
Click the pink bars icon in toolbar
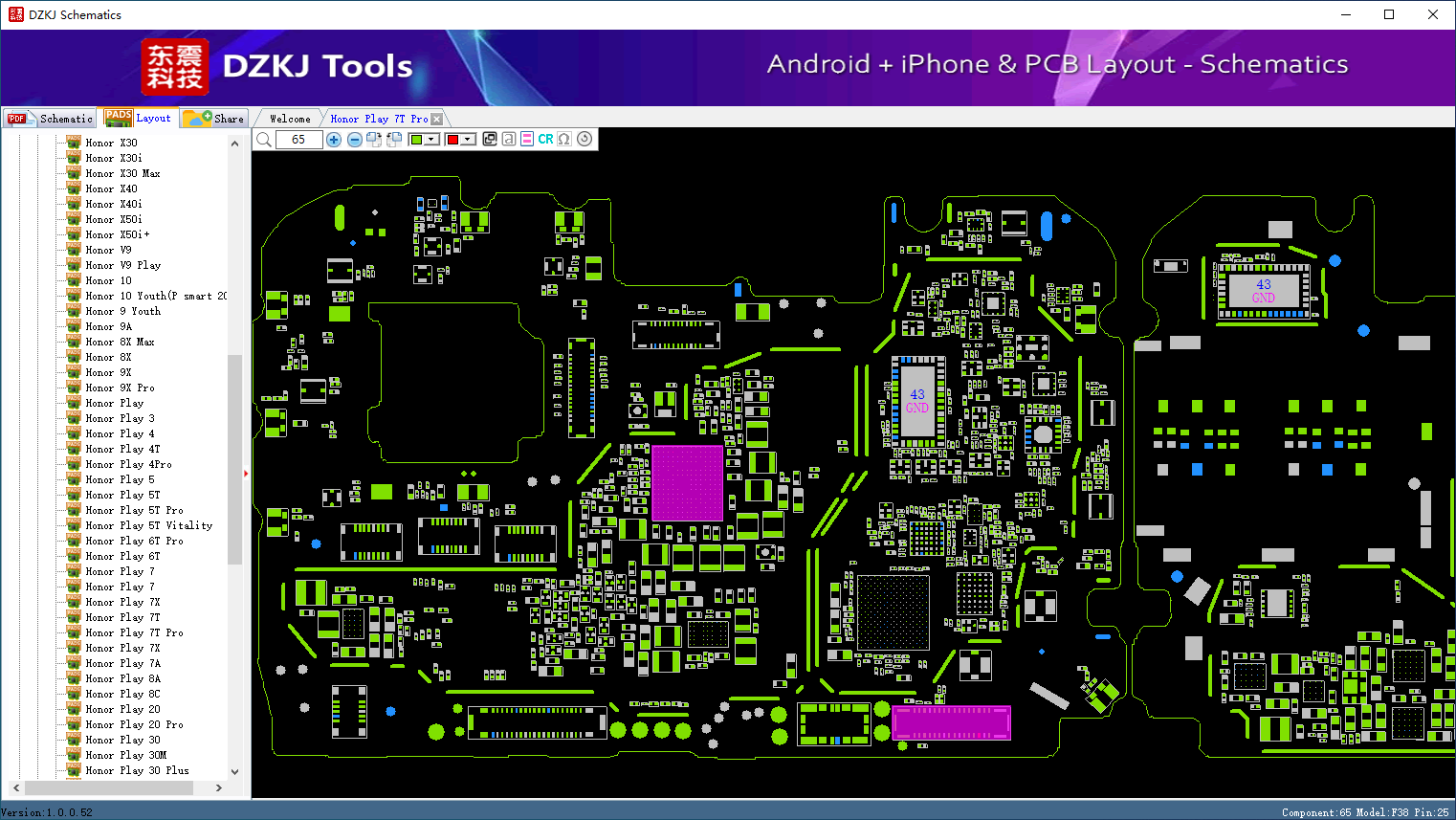point(527,140)
